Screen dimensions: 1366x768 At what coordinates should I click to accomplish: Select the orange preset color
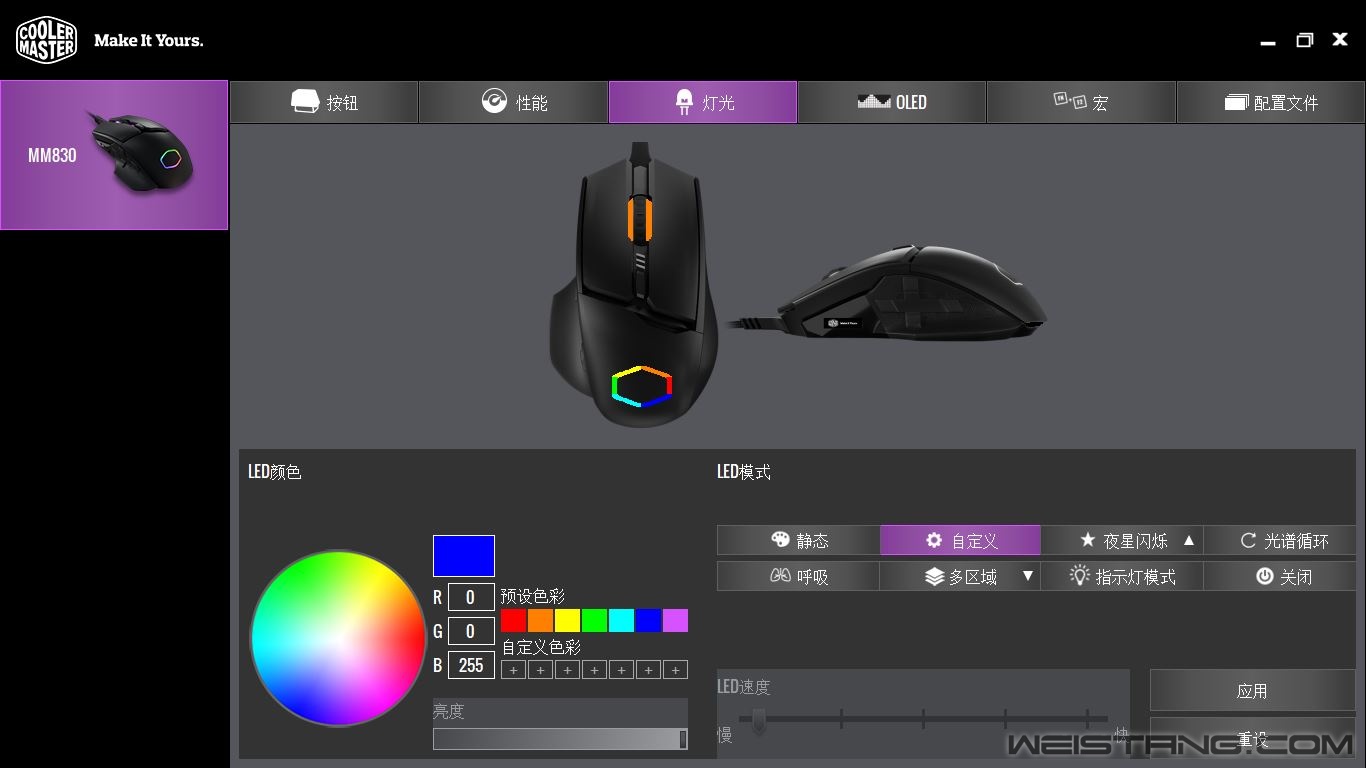click(x=540, y=620)
